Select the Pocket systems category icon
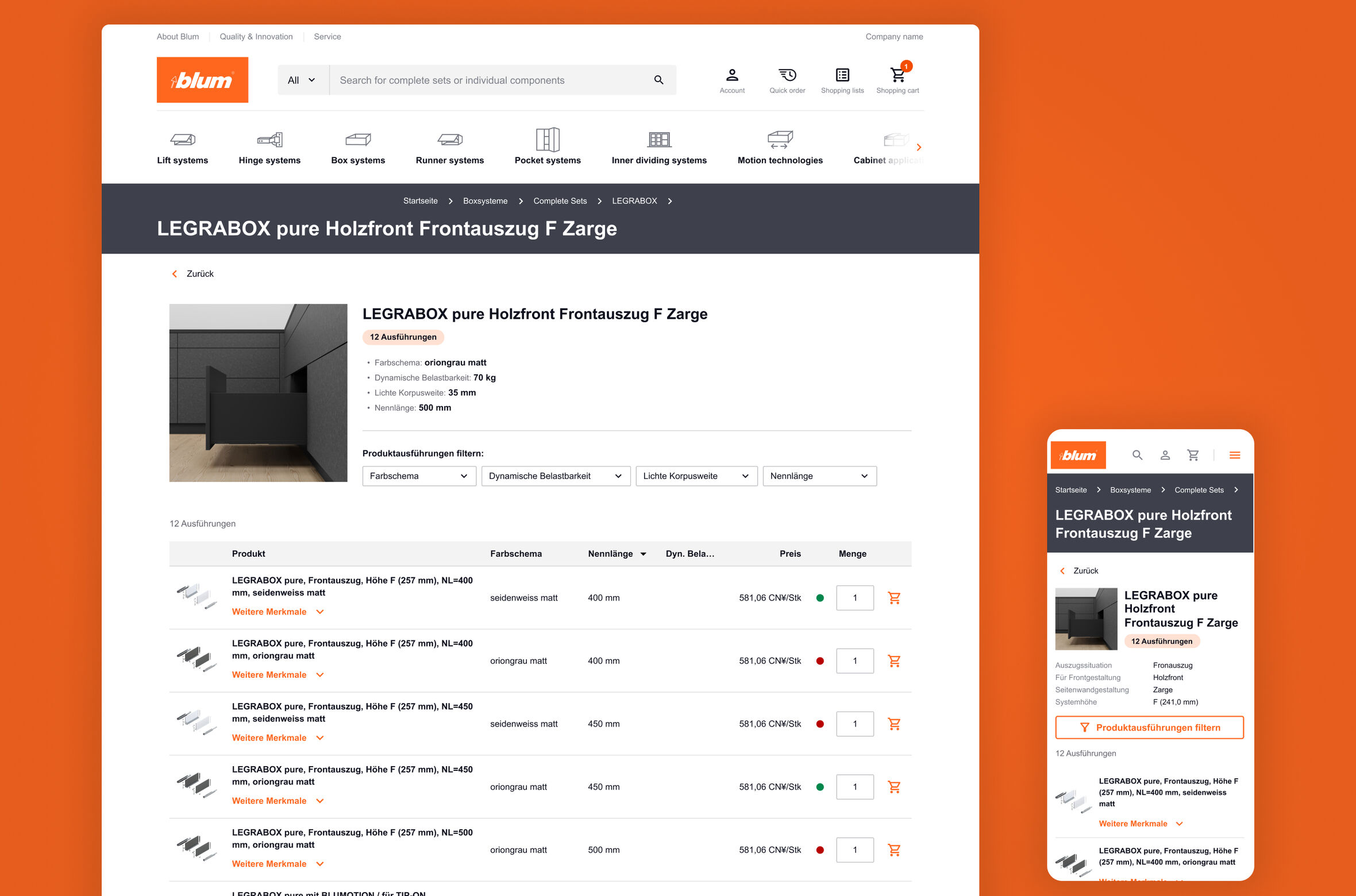Image resolution: width=1356 pixels, height=896 pixels. [548, 140]
